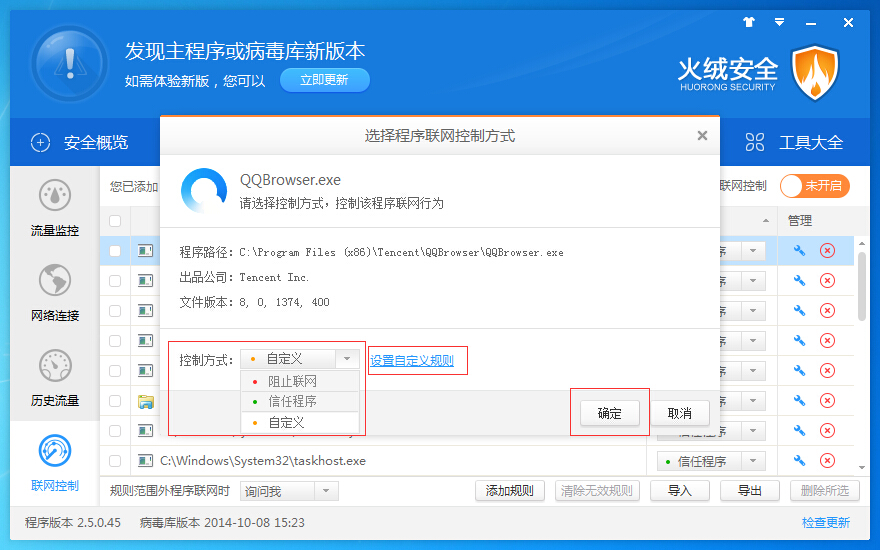Switch to 网络连接 sidebar tab
Screen dimensions: 880x550
pos(55,294)
